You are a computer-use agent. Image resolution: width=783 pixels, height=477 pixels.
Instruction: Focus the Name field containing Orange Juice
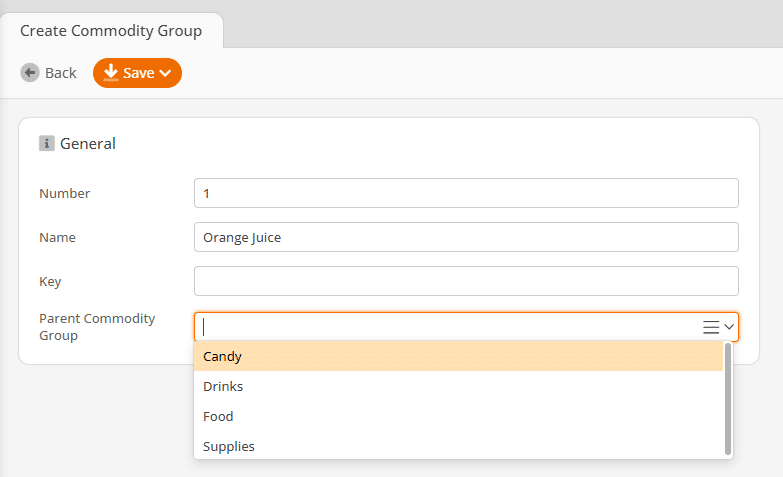pyautogui.click(x=466, y=237)
